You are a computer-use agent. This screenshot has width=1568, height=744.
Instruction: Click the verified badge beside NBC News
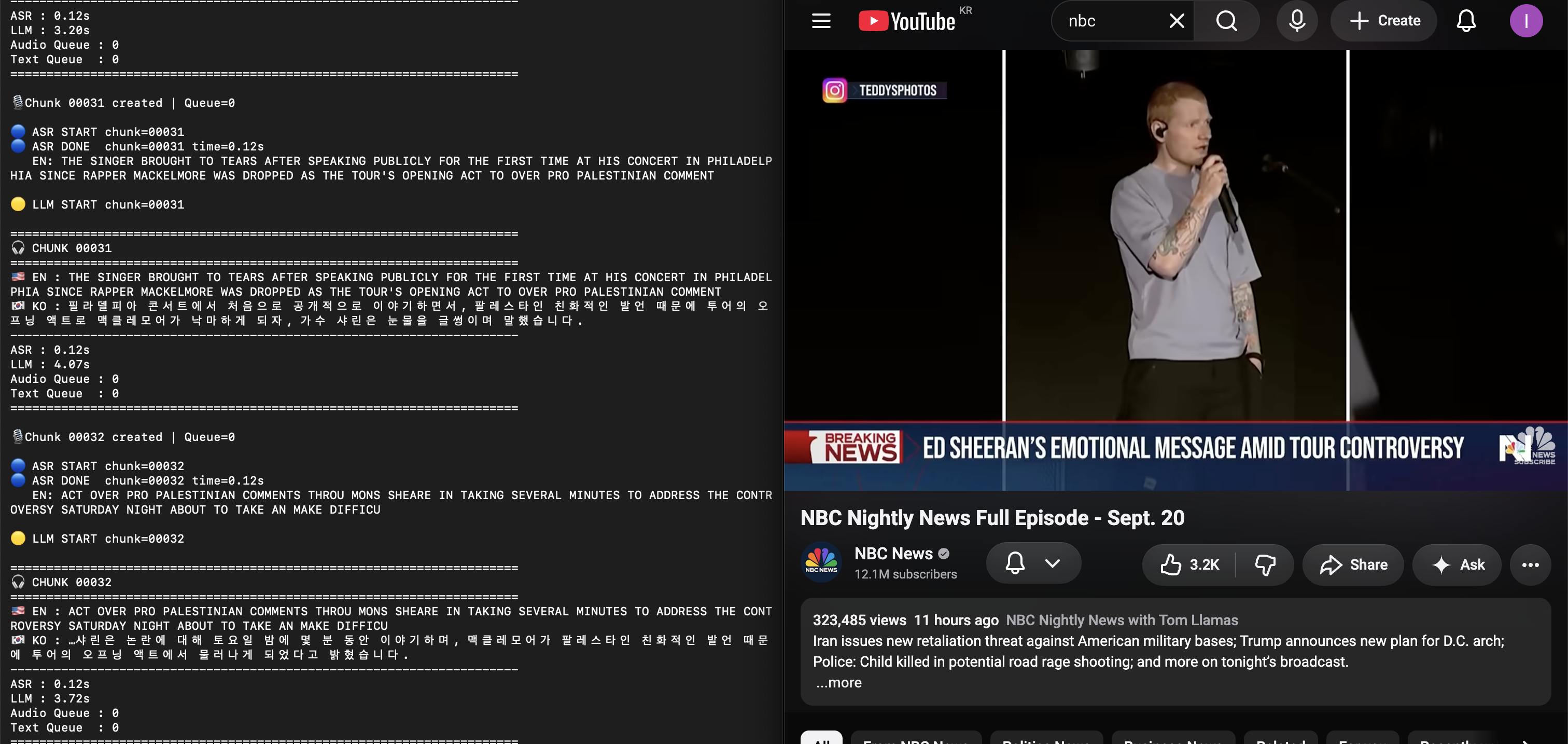point(944,554)
